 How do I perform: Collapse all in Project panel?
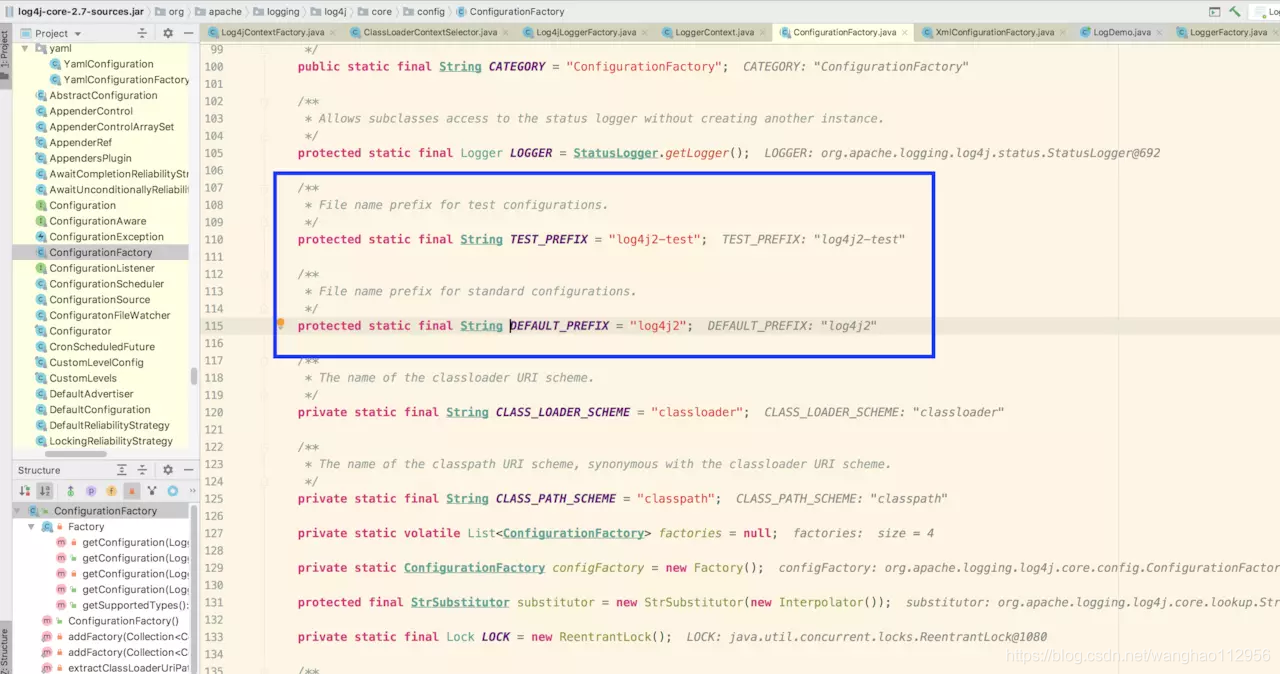[142, 33]
